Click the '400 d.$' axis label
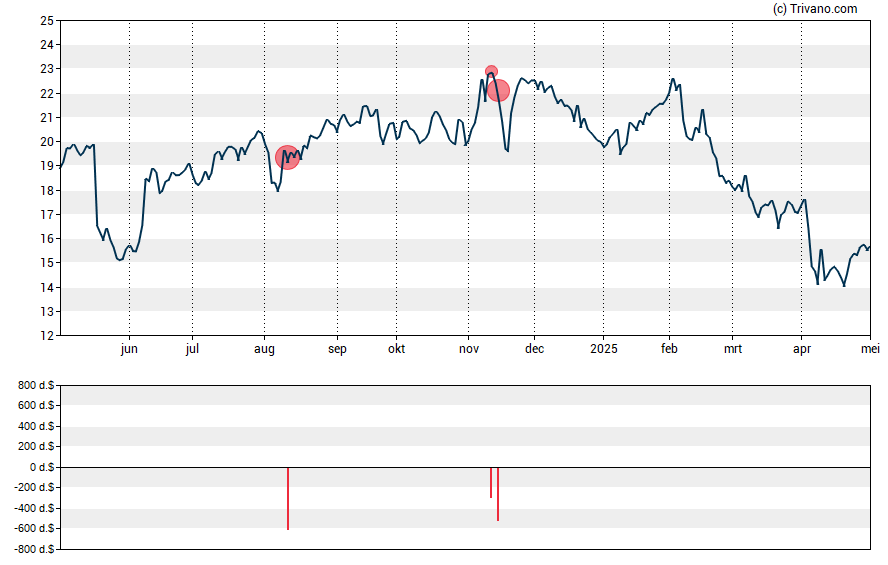888x565 pixels. 36,426
